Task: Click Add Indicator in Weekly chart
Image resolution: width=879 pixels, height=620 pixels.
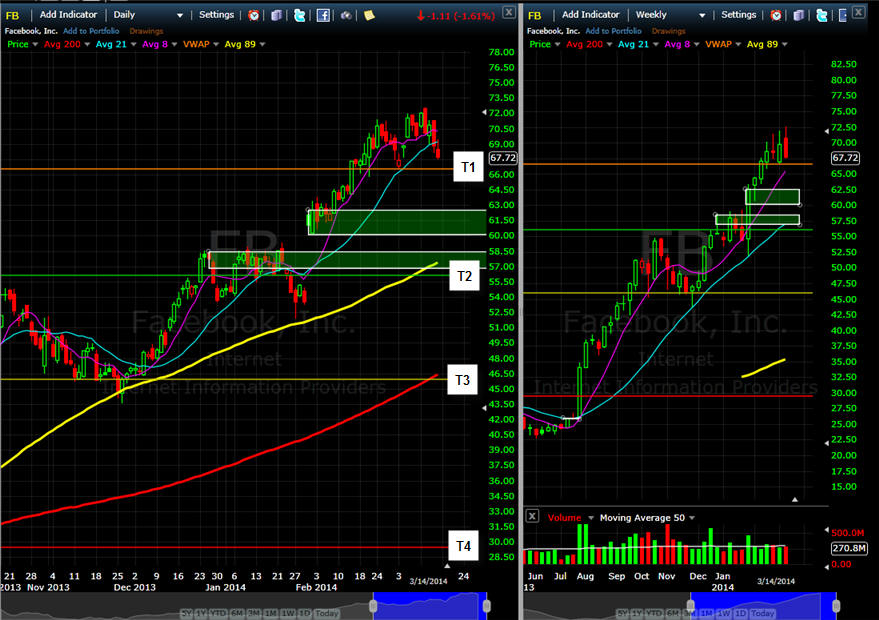Action: click(x=590, y=15)
